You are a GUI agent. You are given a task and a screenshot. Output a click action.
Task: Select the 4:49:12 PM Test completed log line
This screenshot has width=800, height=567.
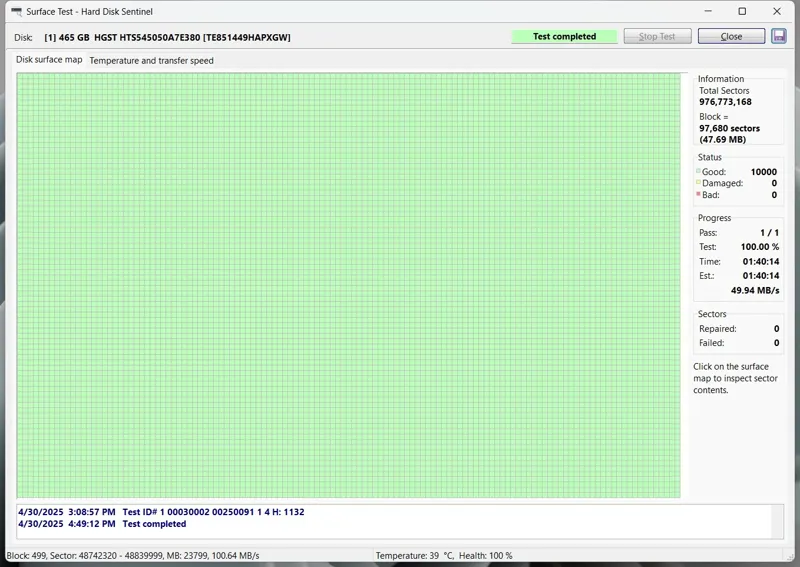[102, 524]
